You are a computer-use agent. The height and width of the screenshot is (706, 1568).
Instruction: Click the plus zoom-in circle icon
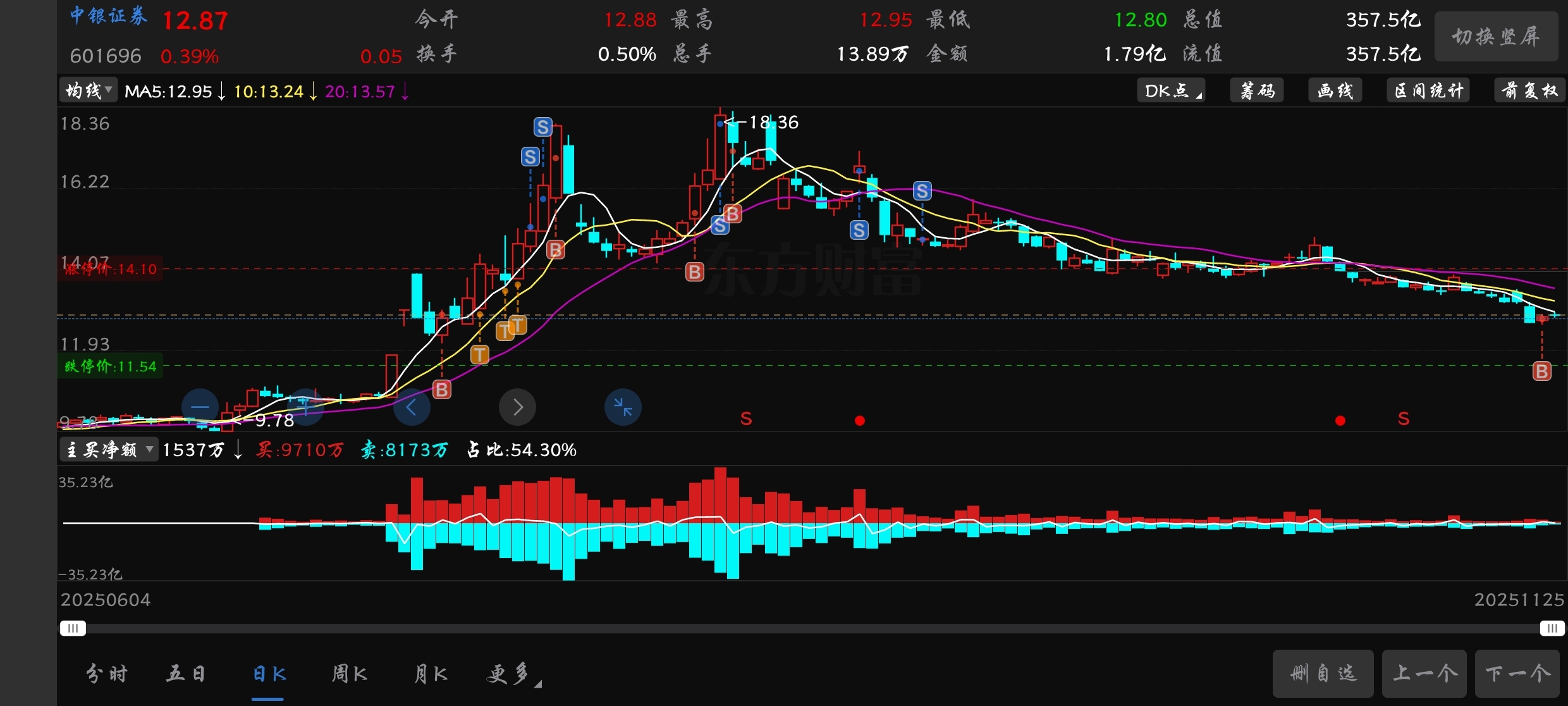click(x=306, y=407)
